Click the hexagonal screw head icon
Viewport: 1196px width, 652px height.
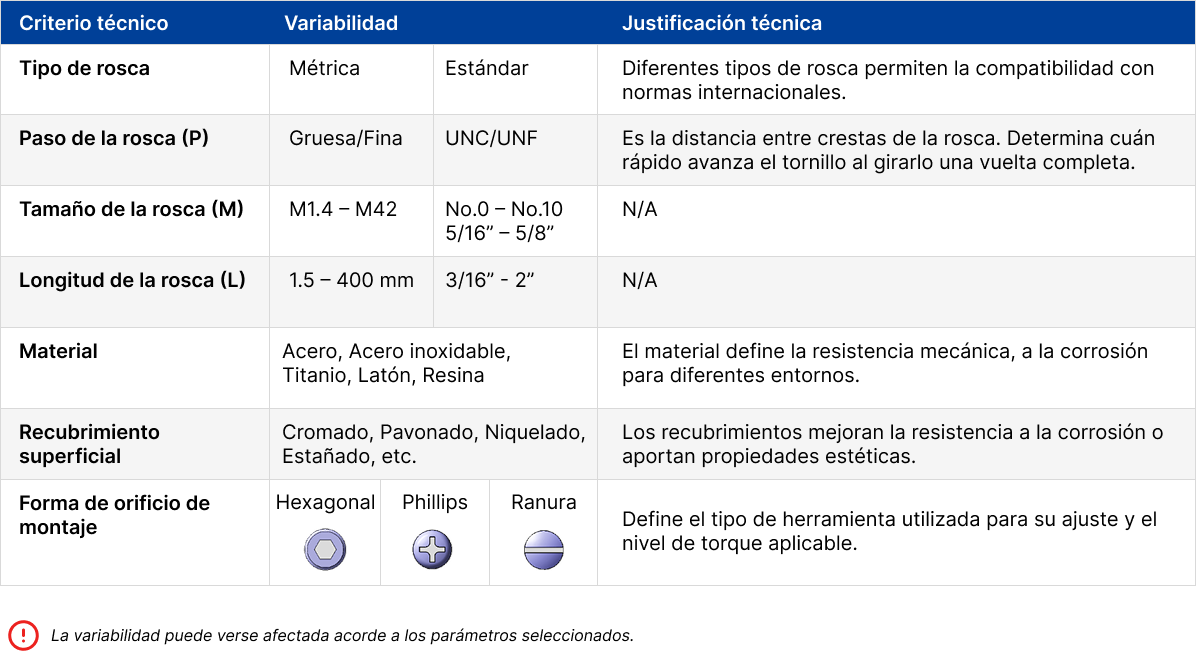[325, 549]
